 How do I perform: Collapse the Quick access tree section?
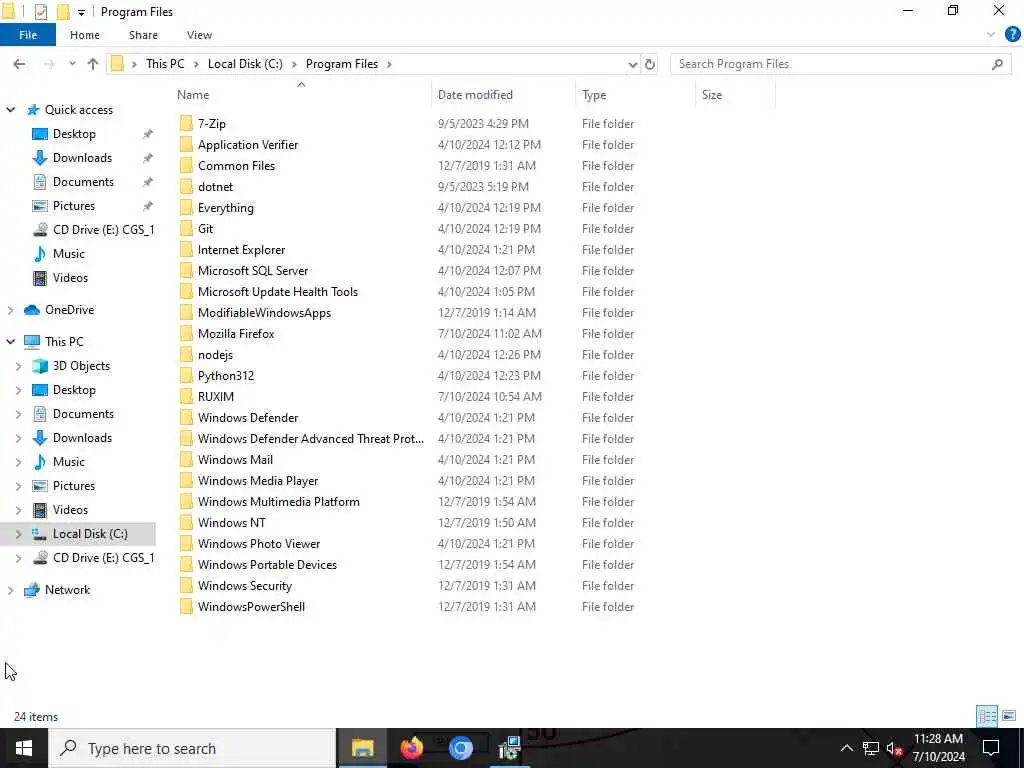[x=10, y=110]
